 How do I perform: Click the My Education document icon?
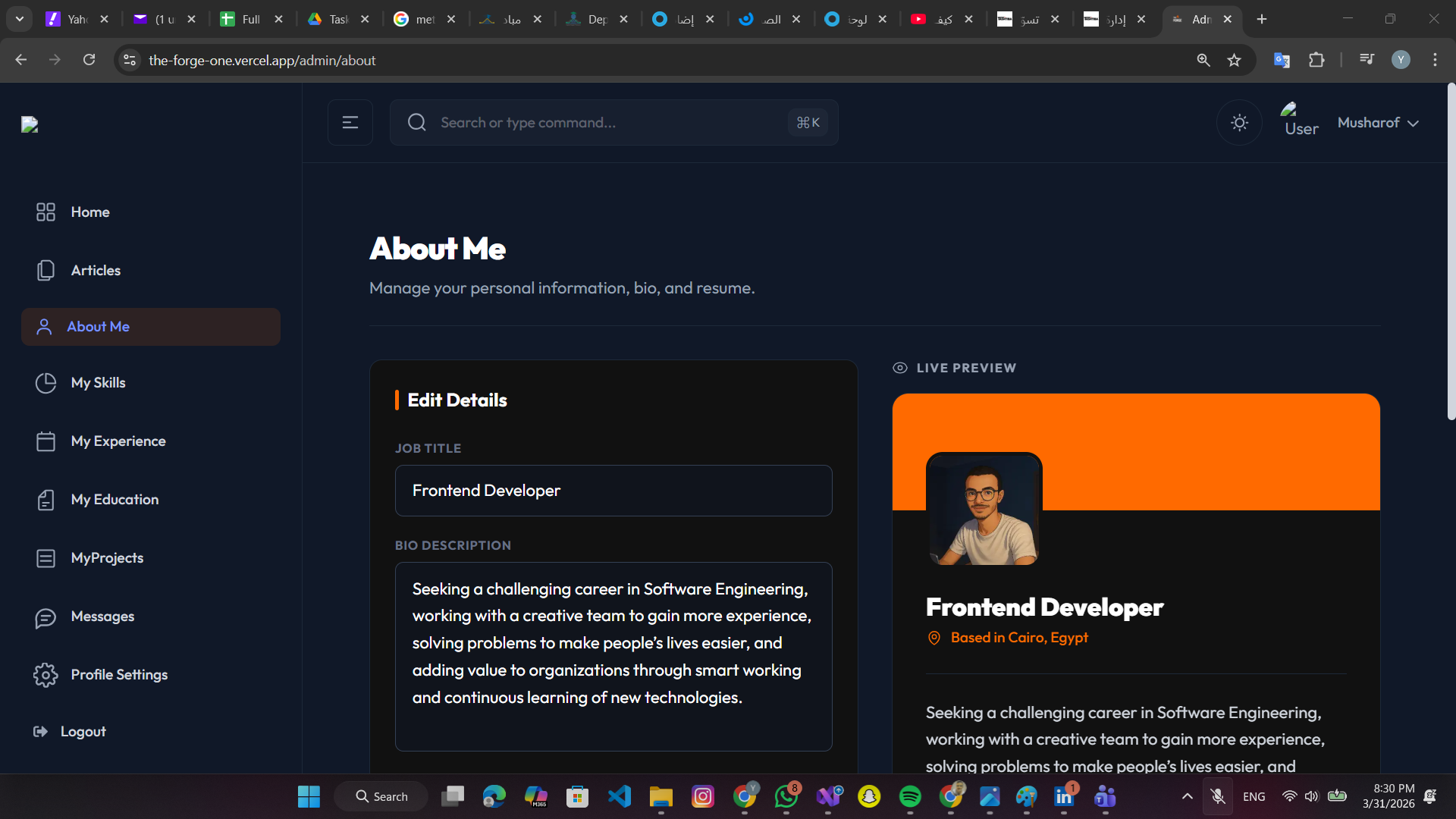click(x=45, y=500)
